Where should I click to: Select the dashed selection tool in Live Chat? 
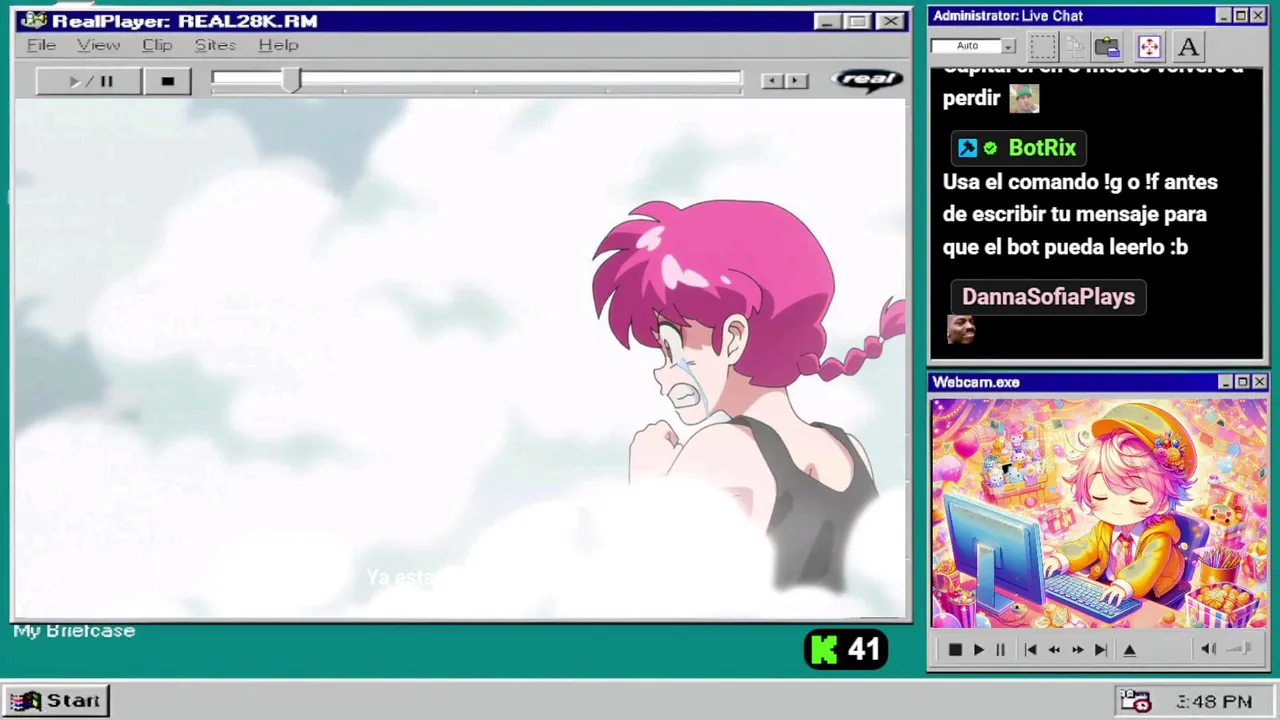click(1043, 46)
